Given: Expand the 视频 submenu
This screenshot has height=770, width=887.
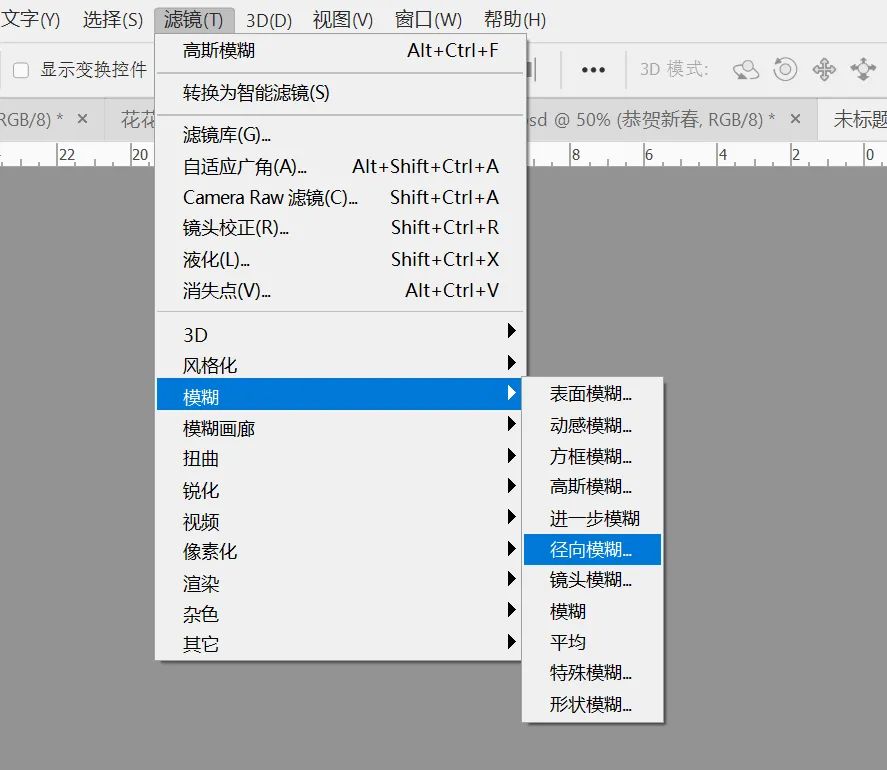Looking at the screenshot, I should [x=338, y=521].
